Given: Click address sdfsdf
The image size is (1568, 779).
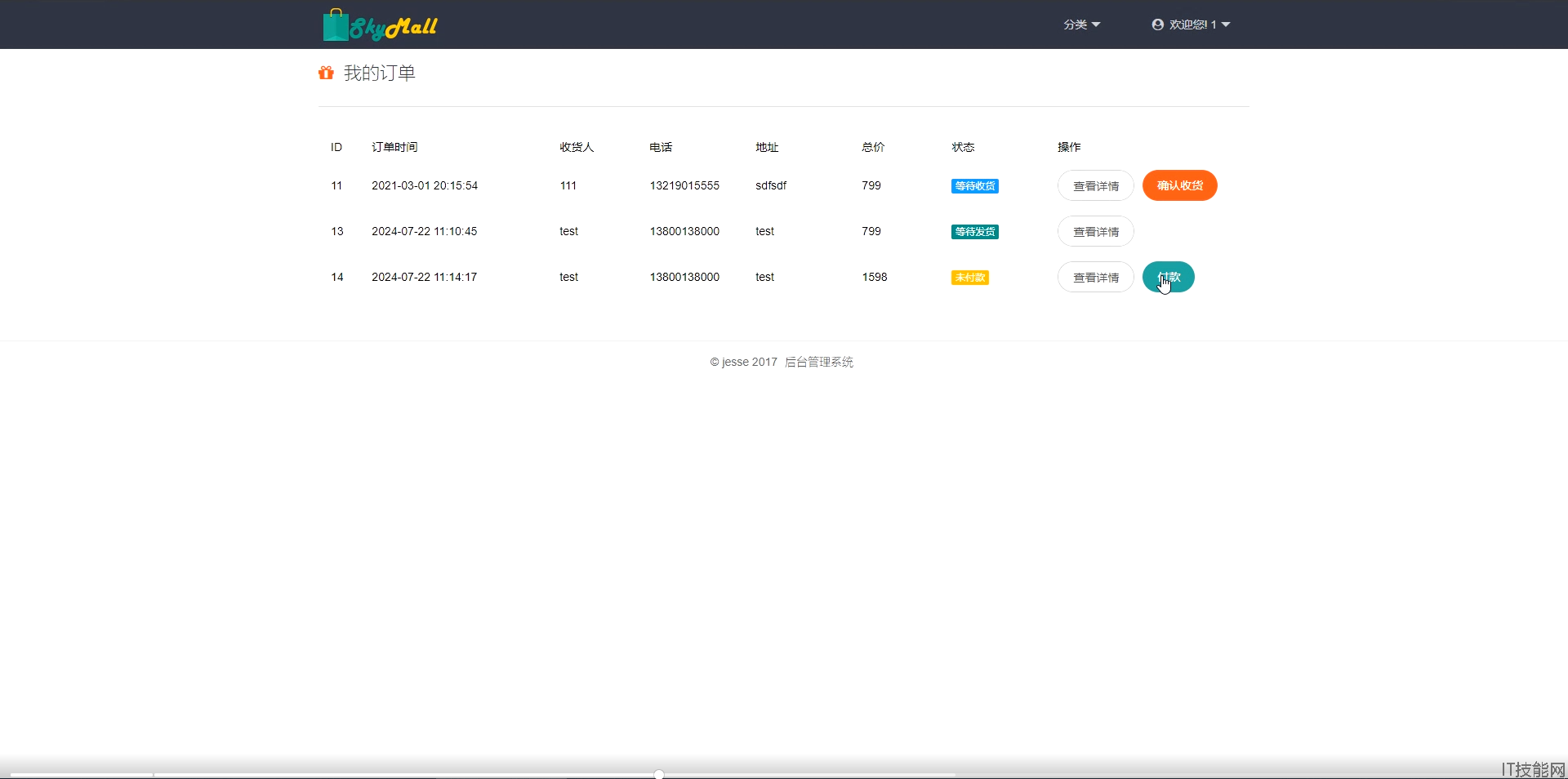Looking at the screenshot, I should tap(771, 185).
